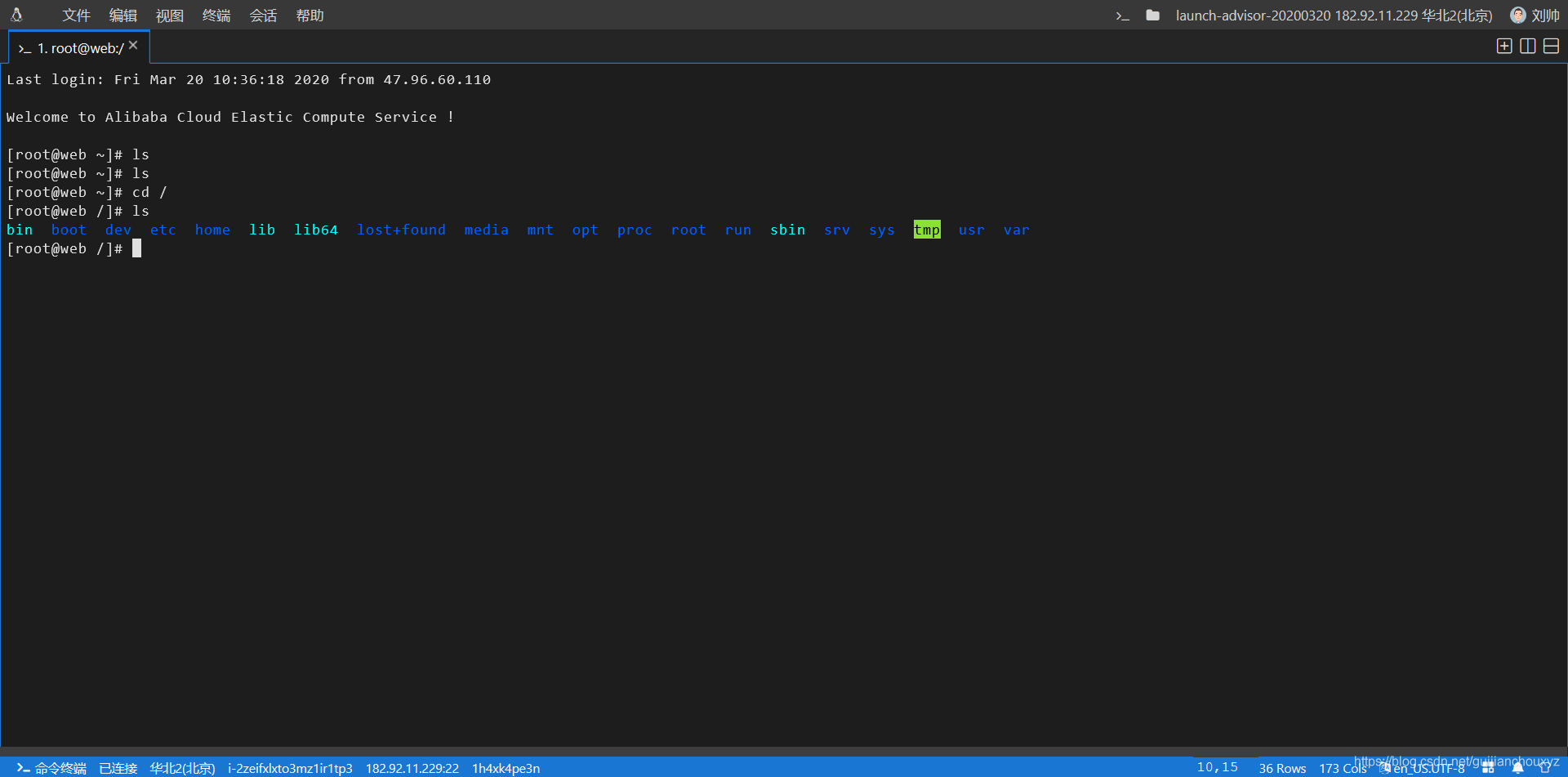This screenshot has width=1568, height=777.
Task: Click the 'dev' directory name in terminal
Action: coord(118,230)
